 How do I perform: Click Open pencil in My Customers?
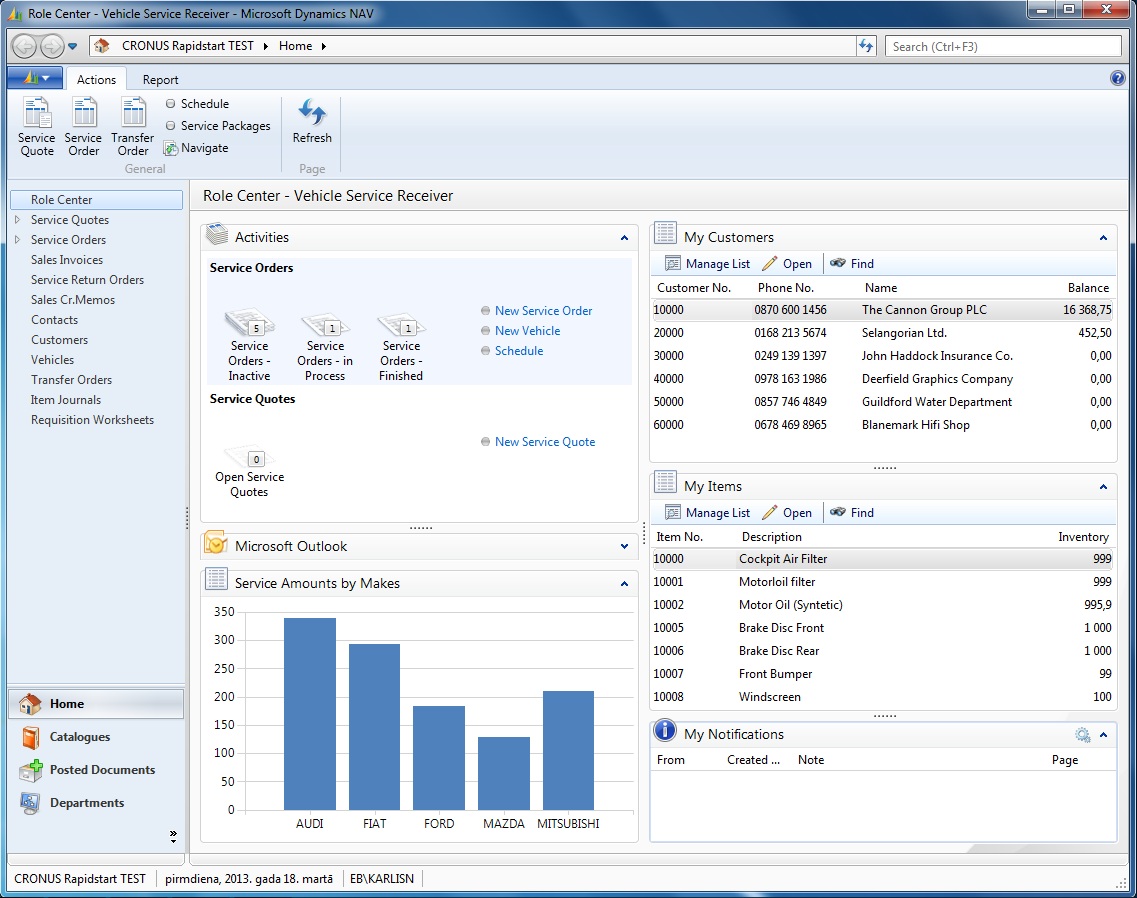(x=787, y=264)
